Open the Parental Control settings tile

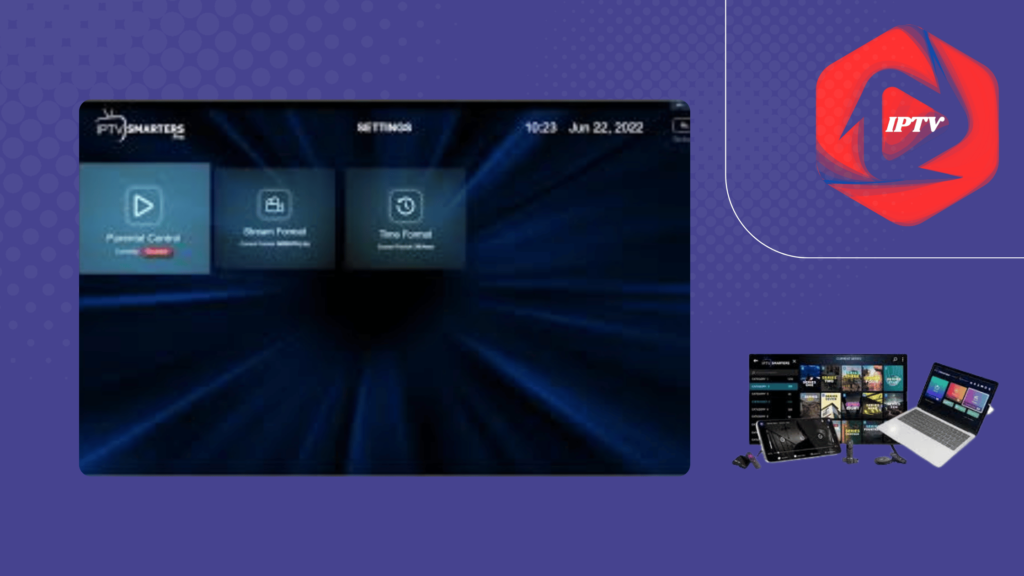tap(144, 220)
